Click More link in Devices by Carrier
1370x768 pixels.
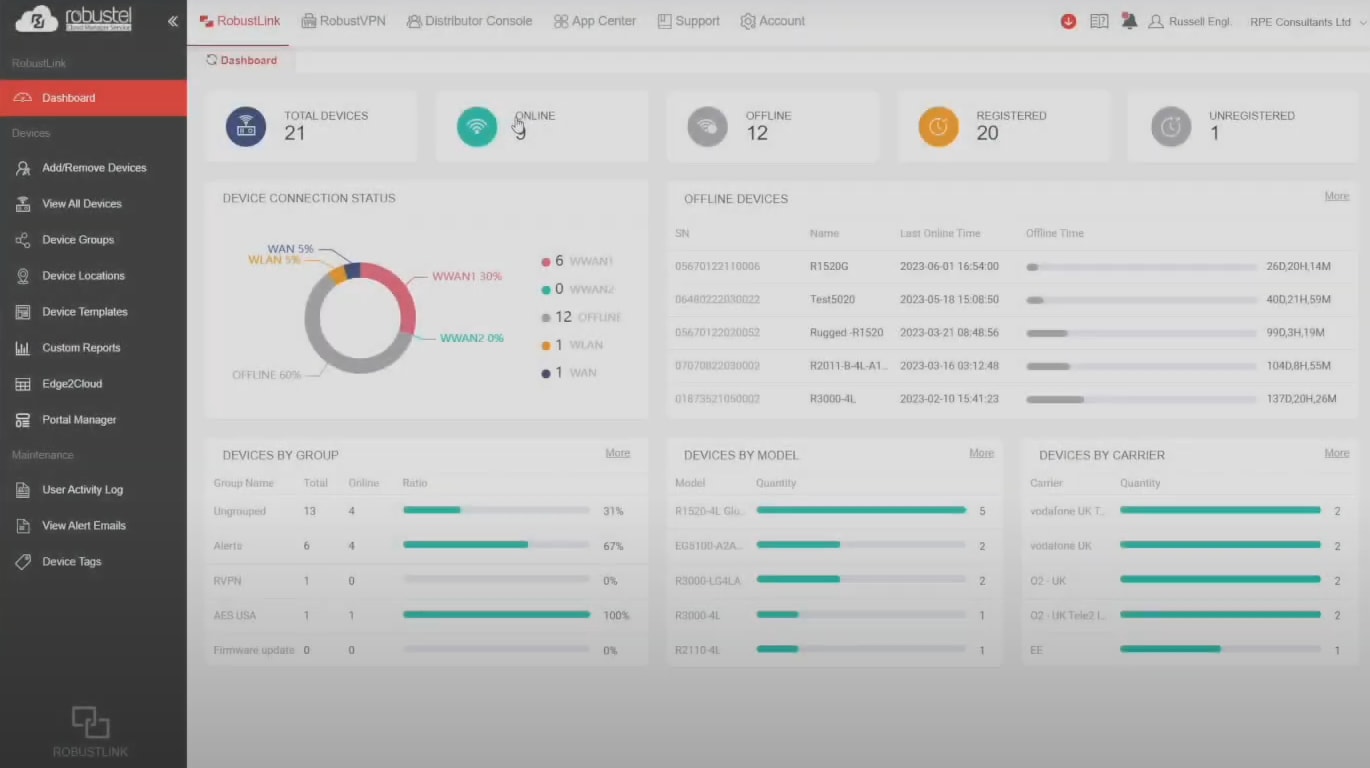click(x=1337, y=453)
